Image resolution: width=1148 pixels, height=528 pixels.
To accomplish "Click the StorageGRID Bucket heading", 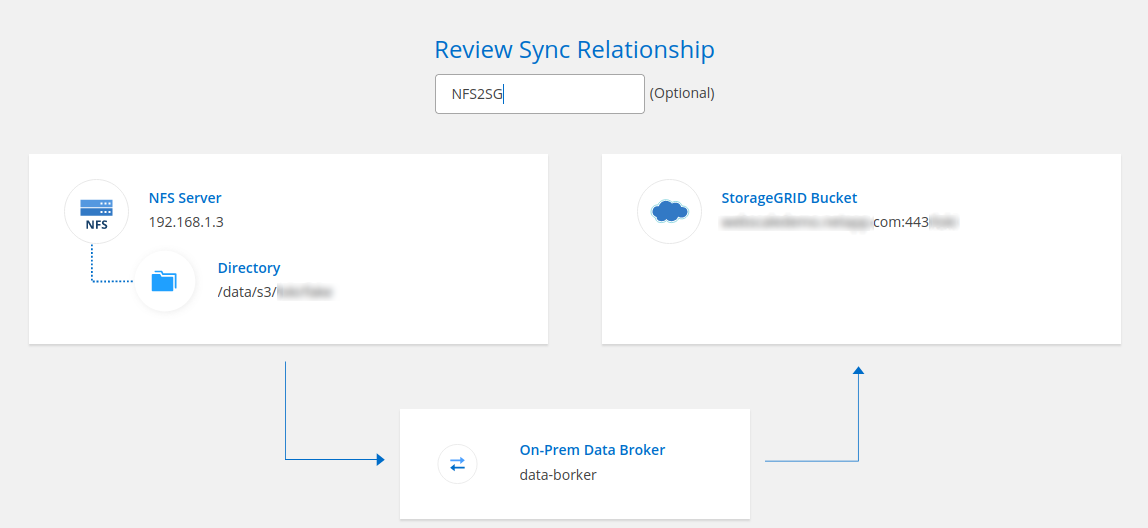I will pyautogui.click(x=789, y=198).
